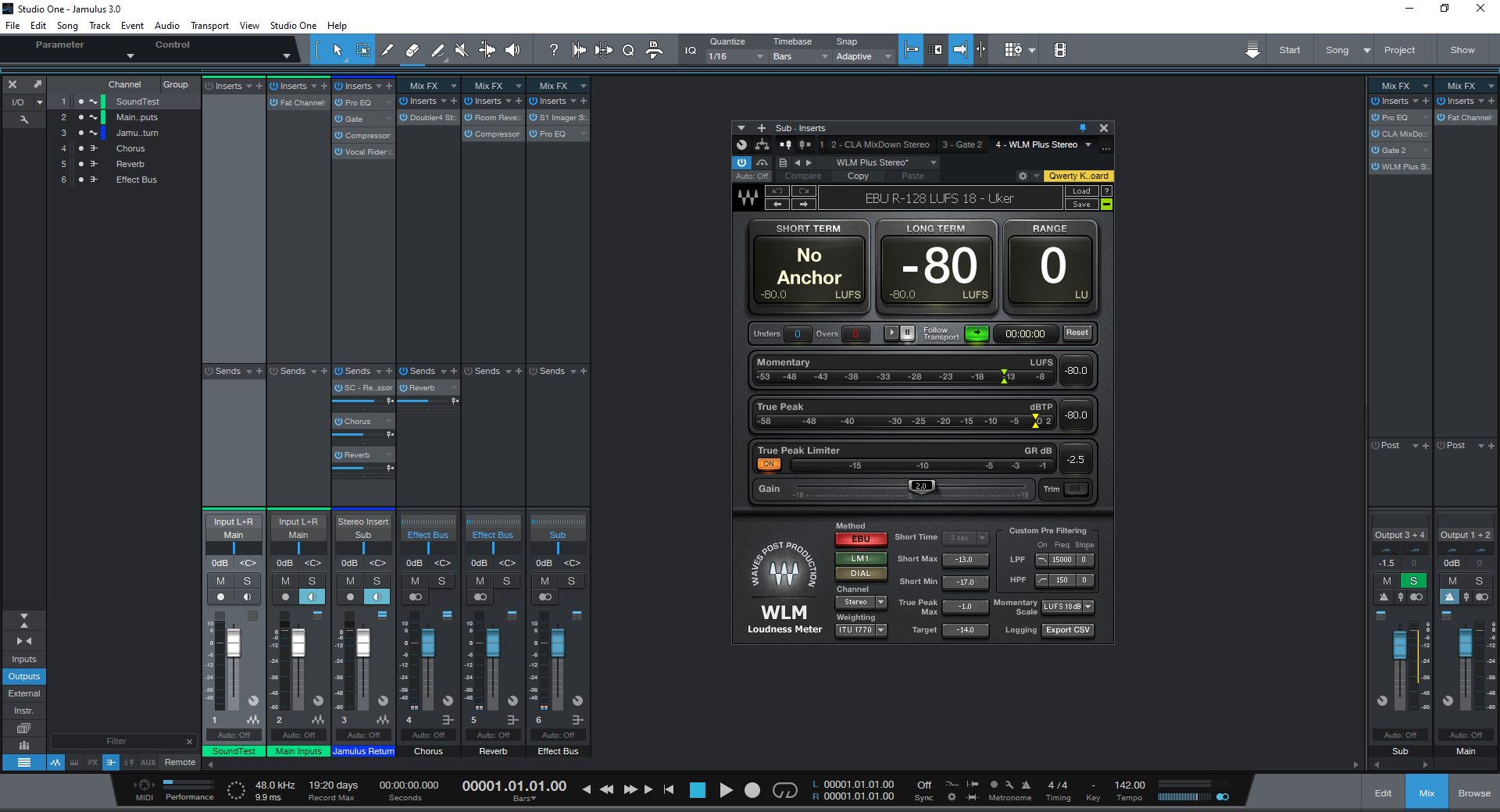Switch to the Gate 2 insert tab
The image size is (1500, 812).
tap(962, 144)
